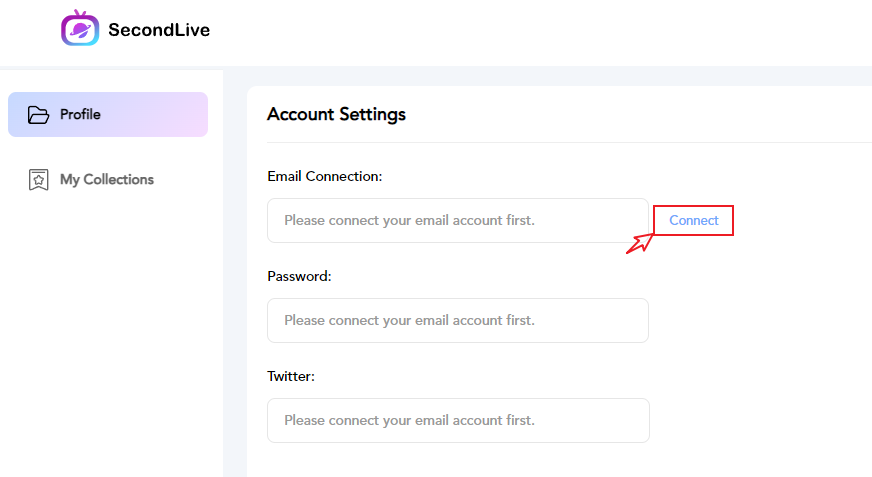Screen dimensions: 872x477
Task: Click the Twitter field label
Action: click(291, 376)
